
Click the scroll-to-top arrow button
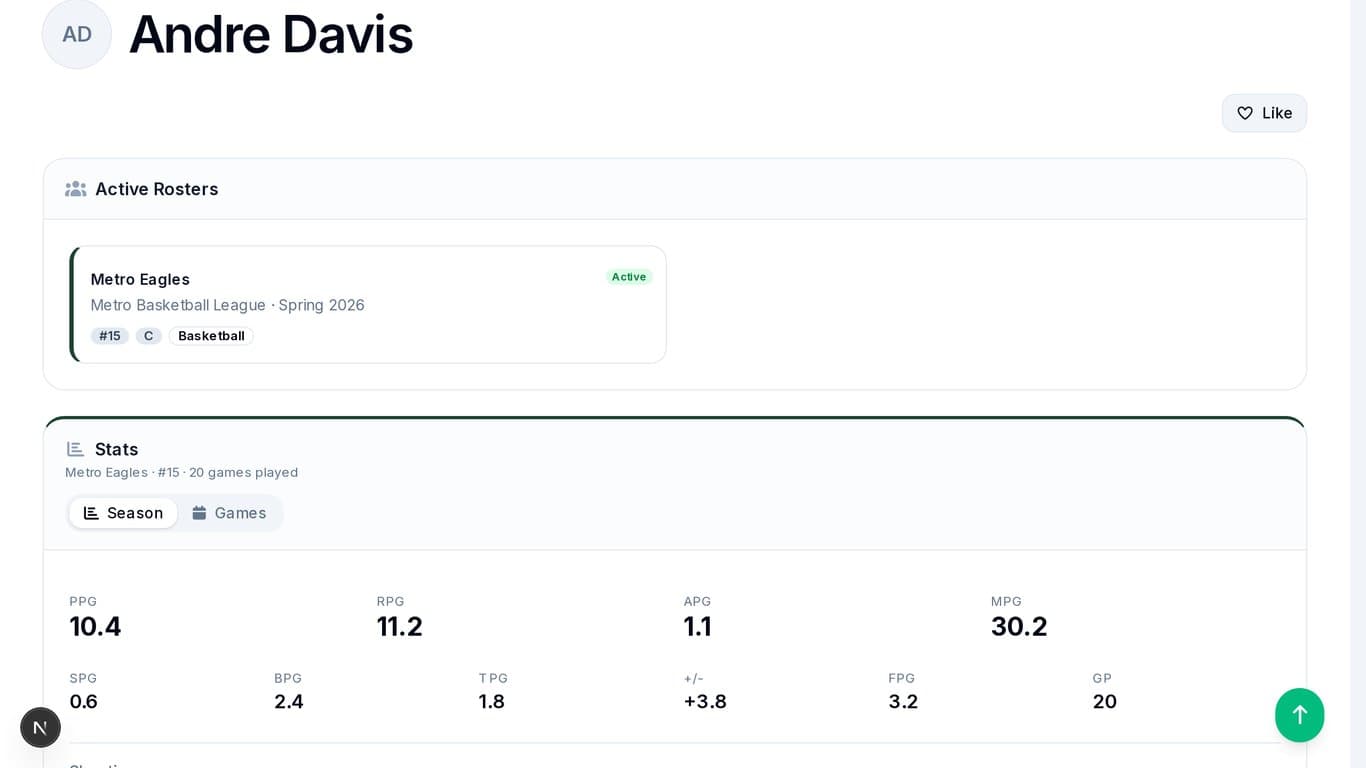point(1299,714)
